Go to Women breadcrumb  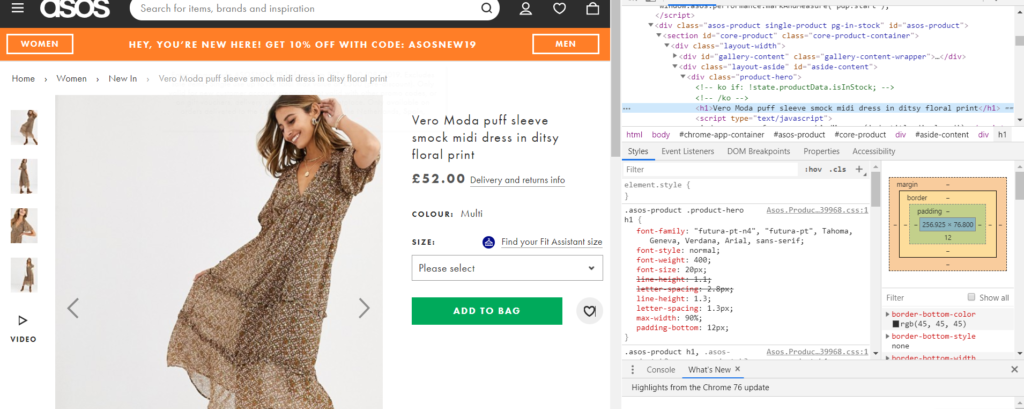click(71, 78)
